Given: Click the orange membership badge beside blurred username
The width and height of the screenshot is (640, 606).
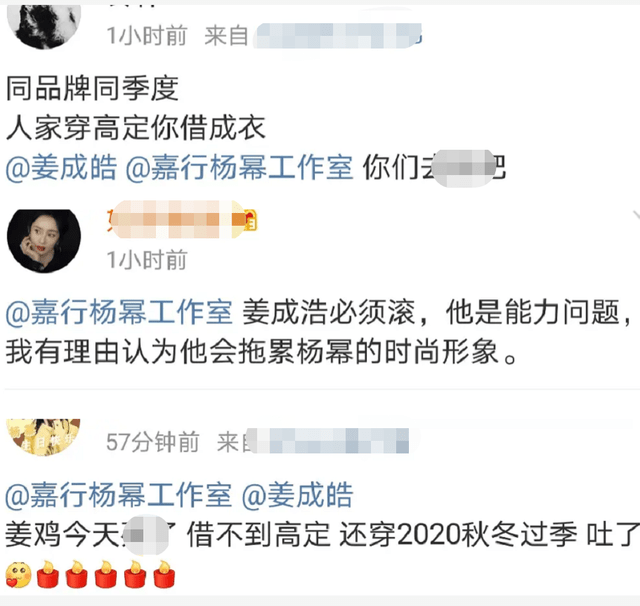Looking at the screenshot, I should point(250,220).
